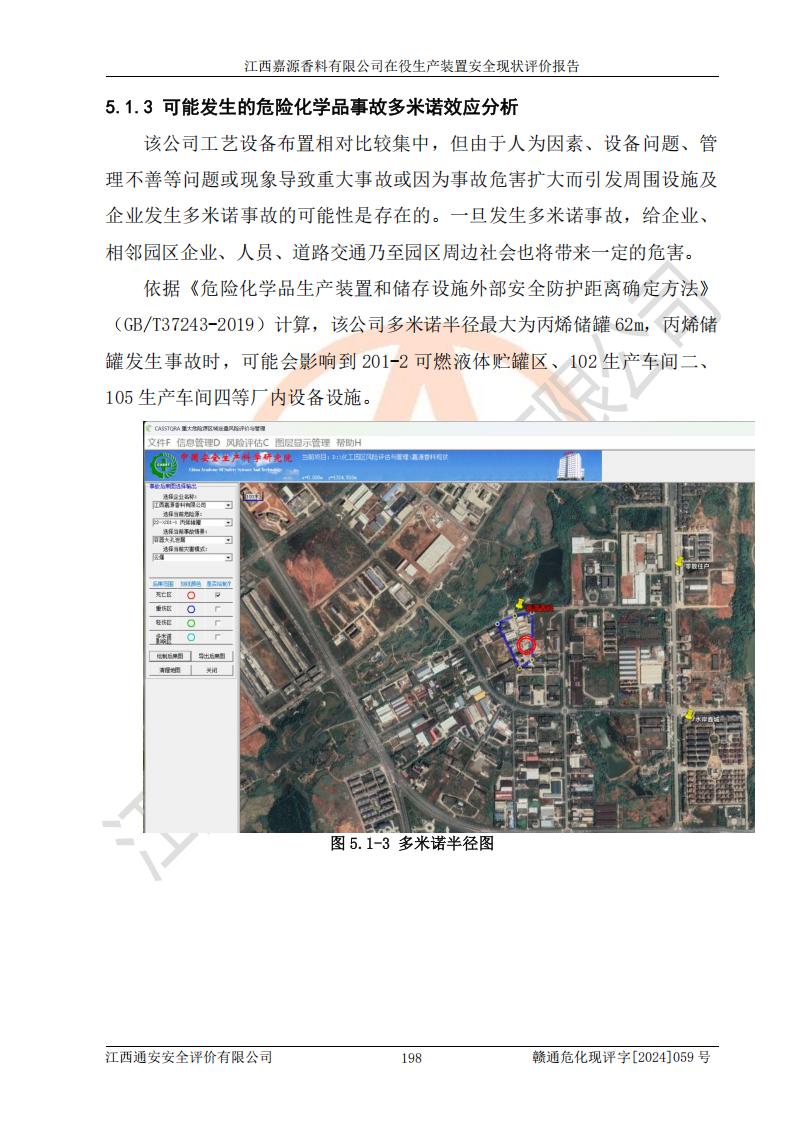794x1123 pixels.
Task: Enable the 轻伤区 display checkbox
Action: pos(217,622)
